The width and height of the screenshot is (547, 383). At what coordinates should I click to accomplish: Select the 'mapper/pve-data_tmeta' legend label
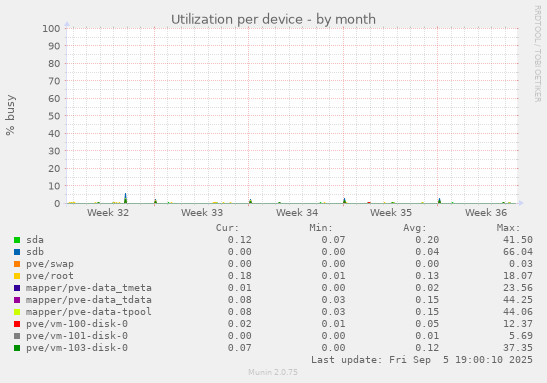(x=89, y=288)
